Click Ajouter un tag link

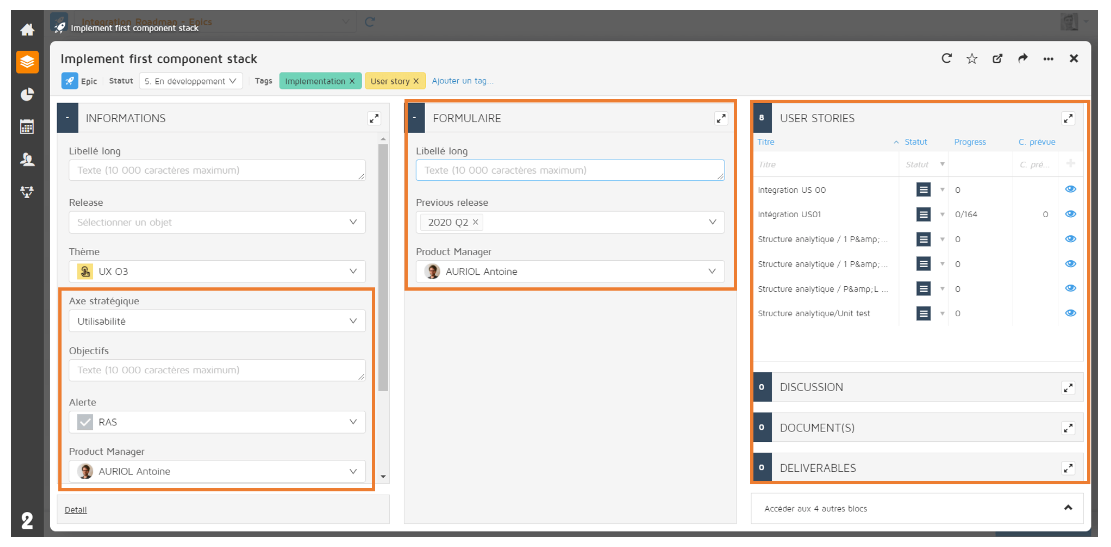(x=462, y=81)
